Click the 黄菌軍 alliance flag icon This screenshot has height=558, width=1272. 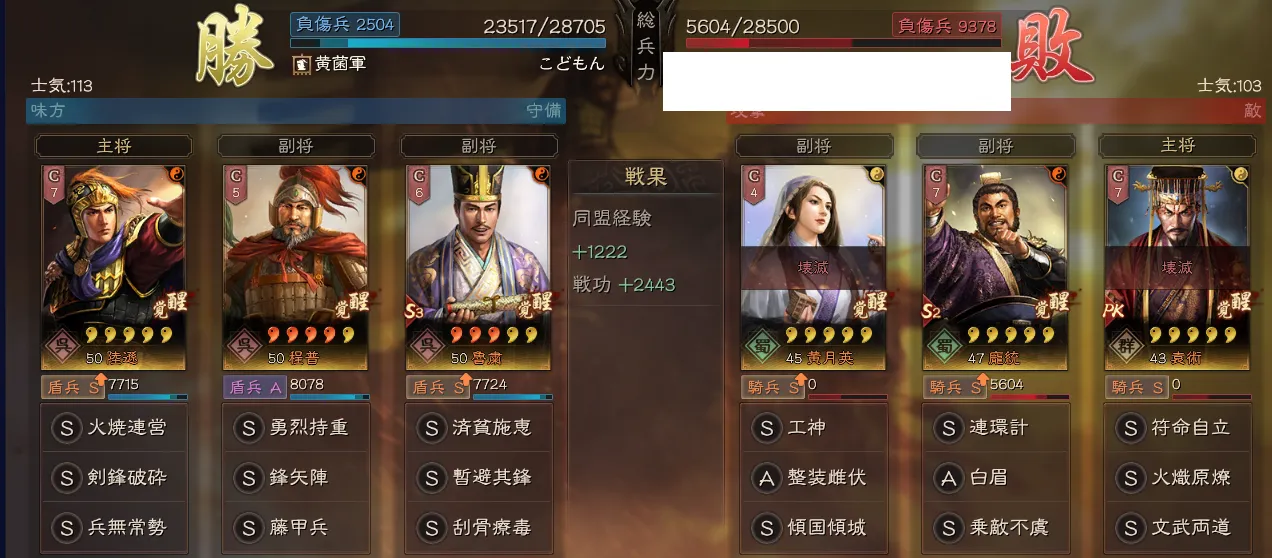tap(301, 64)
